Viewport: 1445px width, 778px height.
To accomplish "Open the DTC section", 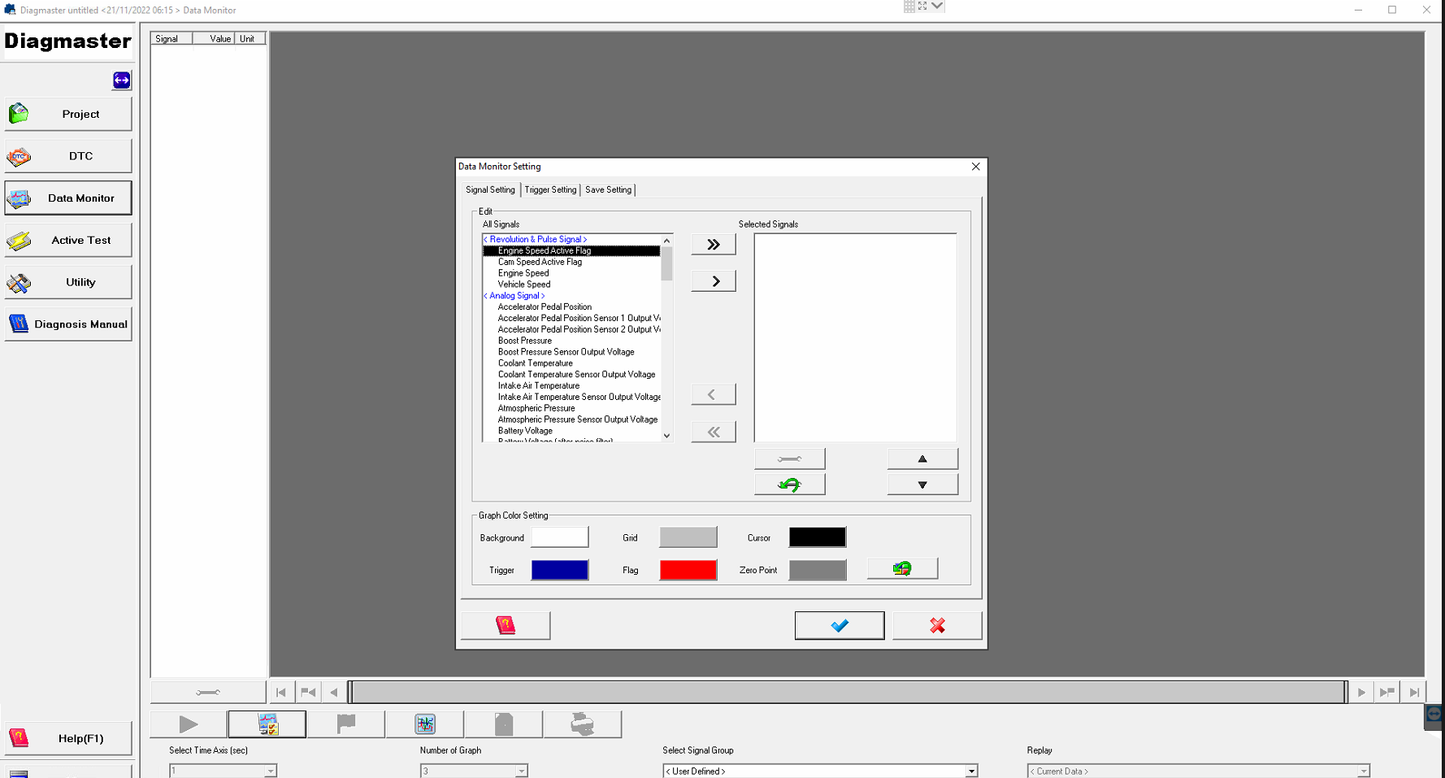I will pos(68,156).
